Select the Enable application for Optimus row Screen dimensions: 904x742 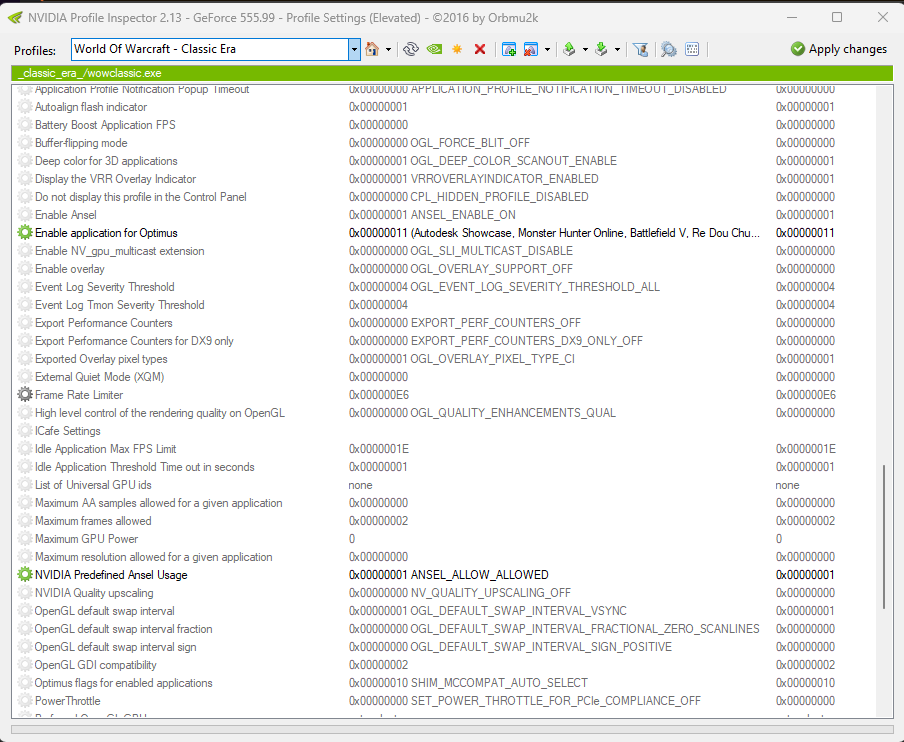444,233
